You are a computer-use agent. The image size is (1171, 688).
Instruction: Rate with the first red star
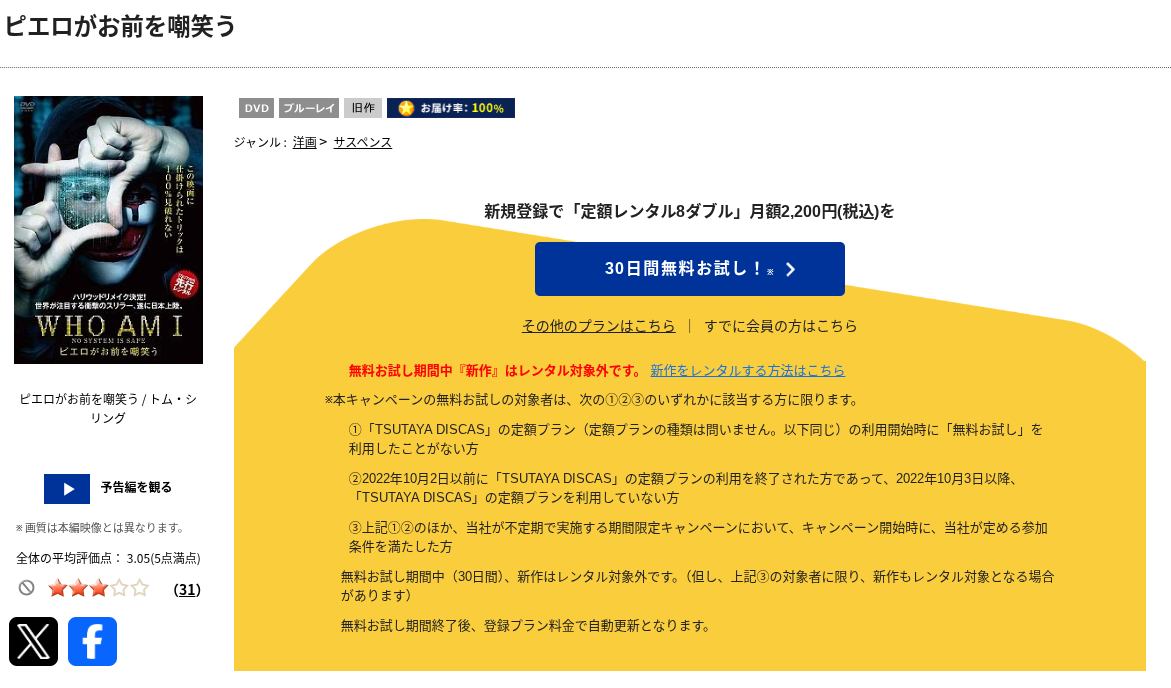tap(58, 589)
